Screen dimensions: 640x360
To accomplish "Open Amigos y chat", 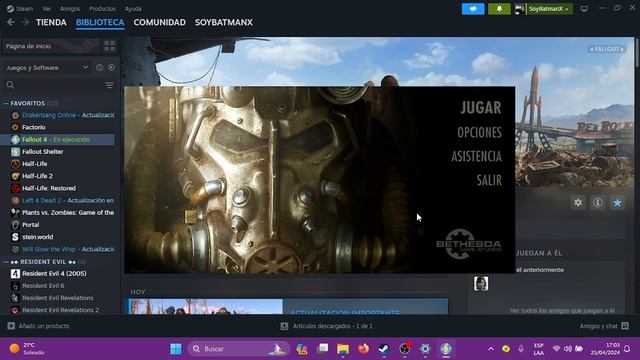I will [x=604, y=326].
